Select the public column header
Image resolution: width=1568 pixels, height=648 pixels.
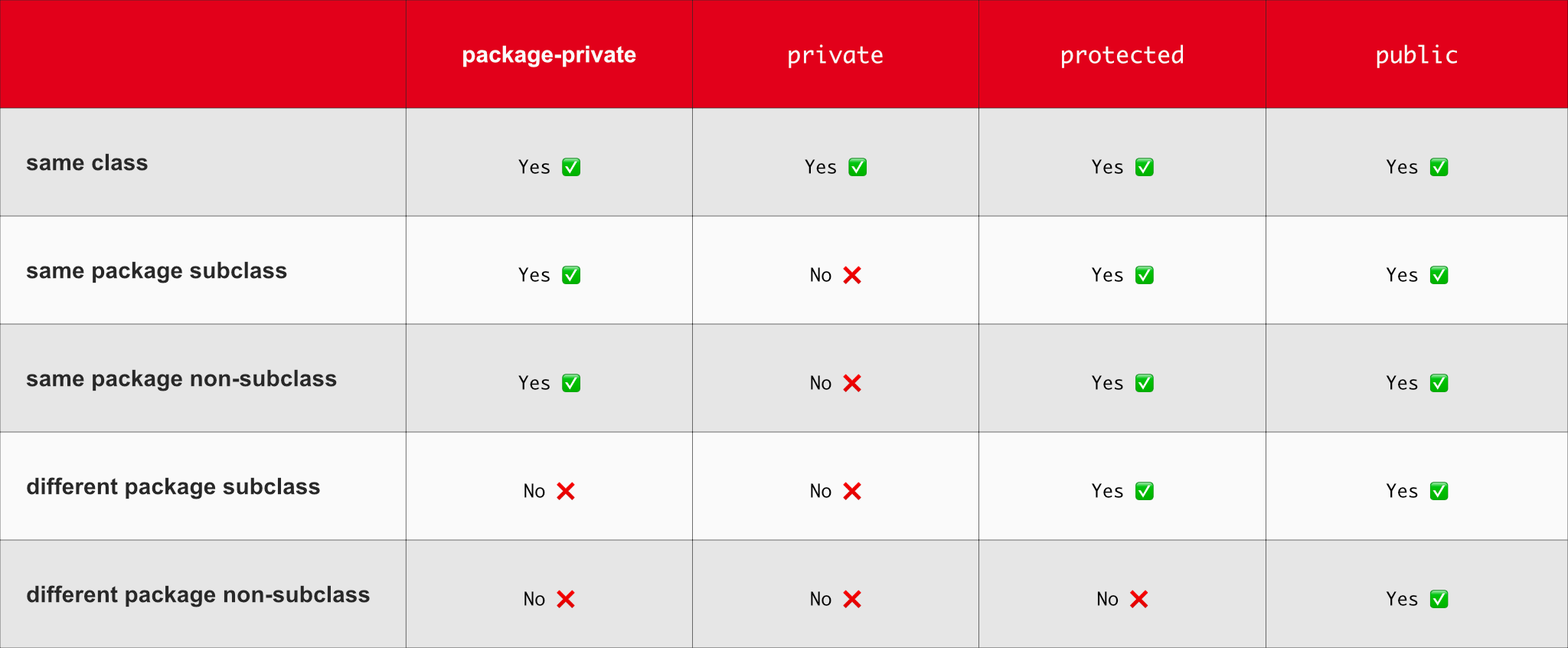click(1416, 55)
